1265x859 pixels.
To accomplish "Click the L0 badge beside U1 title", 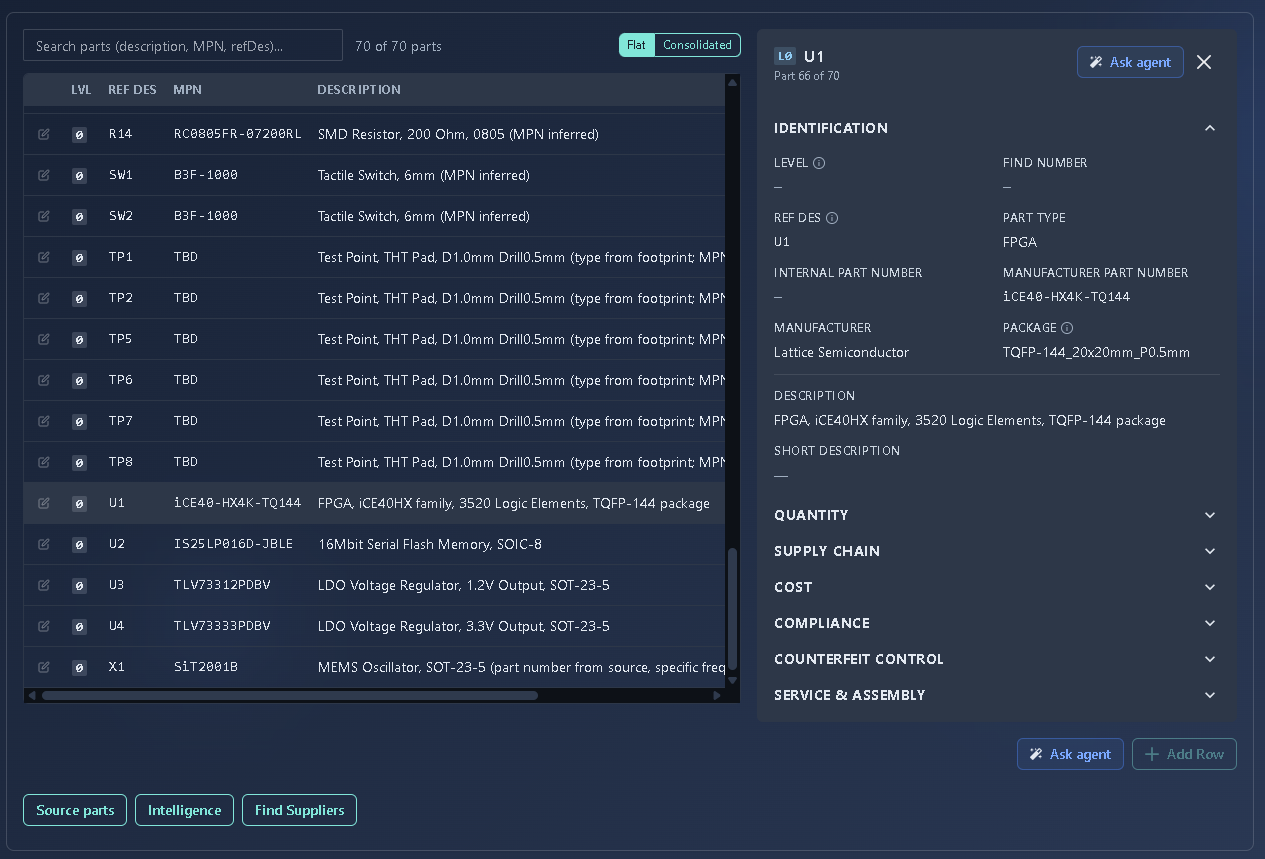I will [x=785, y=57].
